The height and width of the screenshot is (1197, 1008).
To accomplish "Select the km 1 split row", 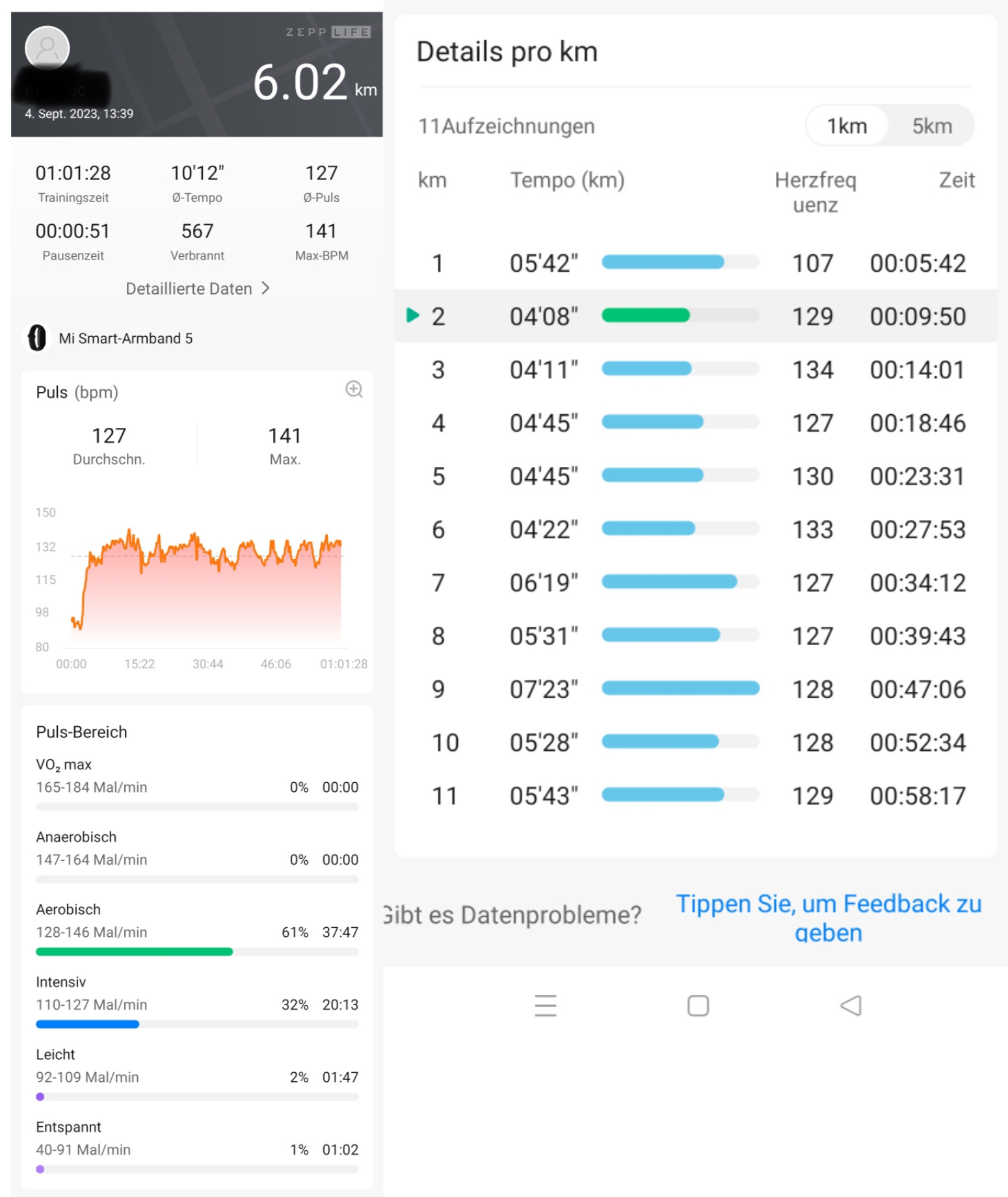I will [696, 263].
